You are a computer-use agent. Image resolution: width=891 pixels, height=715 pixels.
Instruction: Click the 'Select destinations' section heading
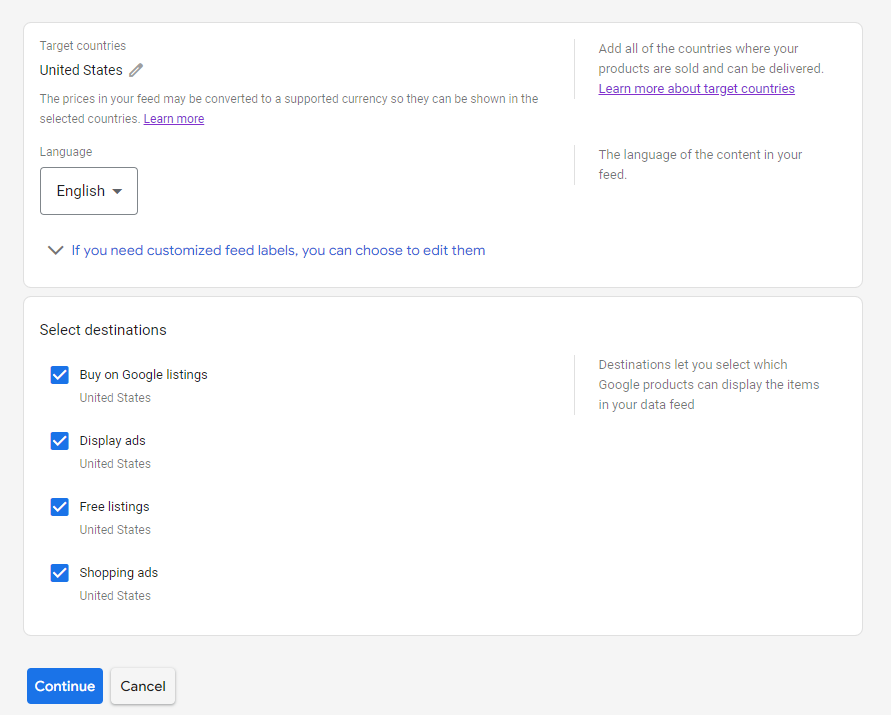tap(103, 330)
